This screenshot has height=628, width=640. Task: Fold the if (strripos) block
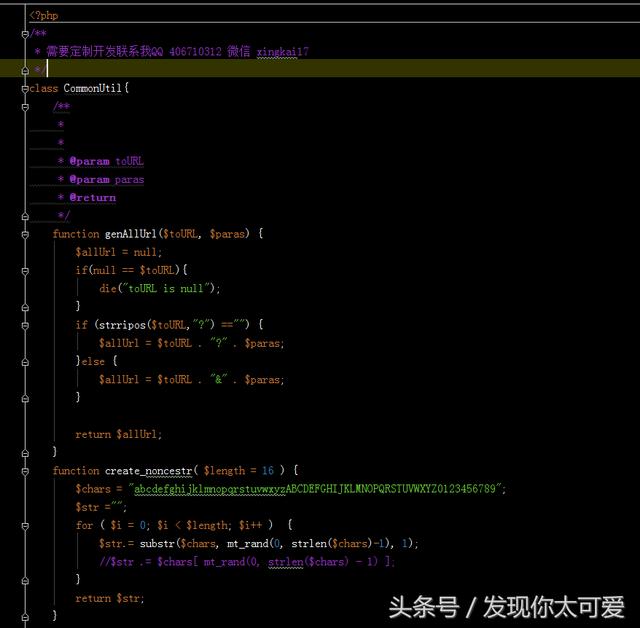(x=25, y=325)
